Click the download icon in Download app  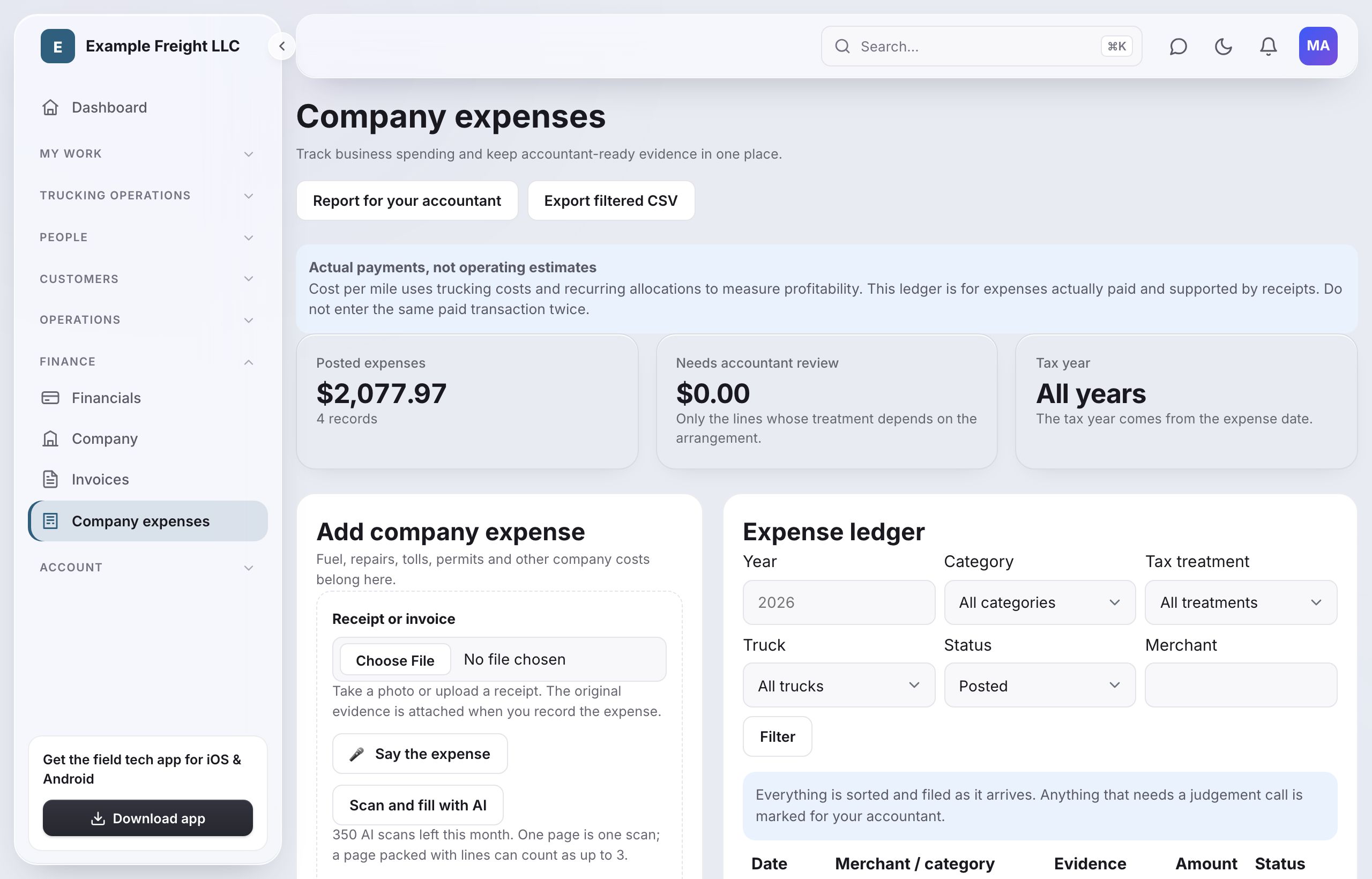(x=98, y=818)
